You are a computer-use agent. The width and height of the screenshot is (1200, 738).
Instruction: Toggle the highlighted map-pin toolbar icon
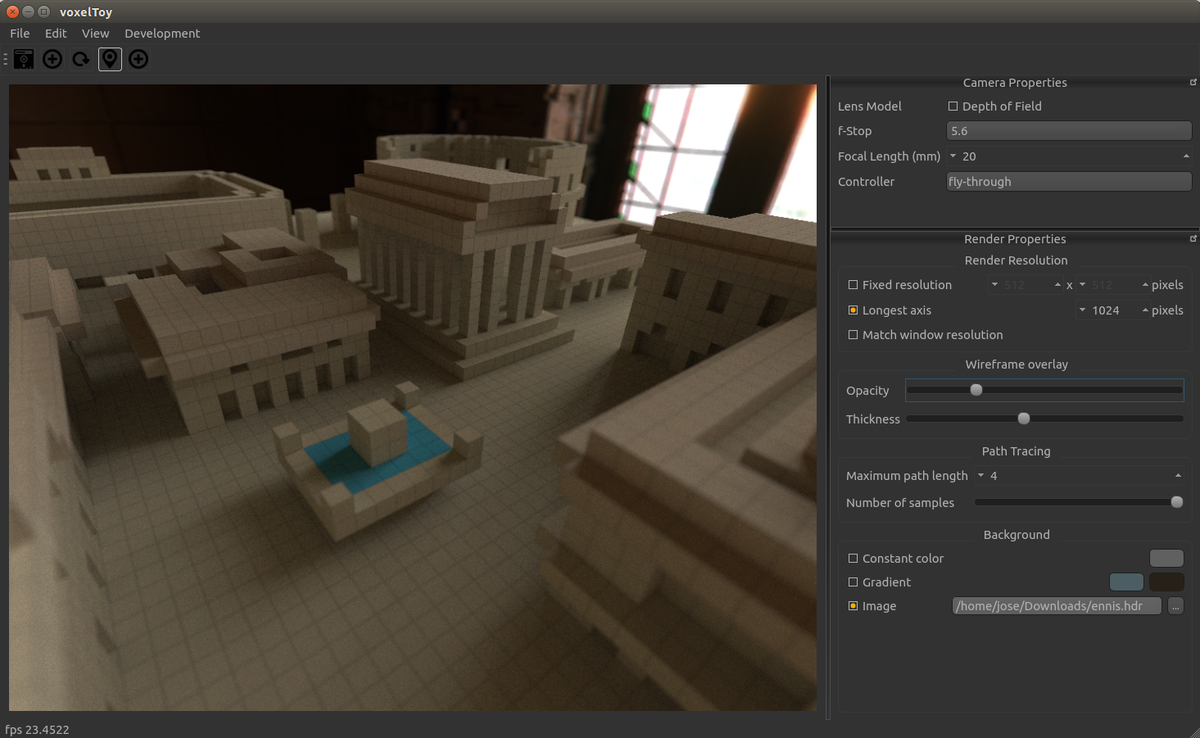tap(110, 59)
